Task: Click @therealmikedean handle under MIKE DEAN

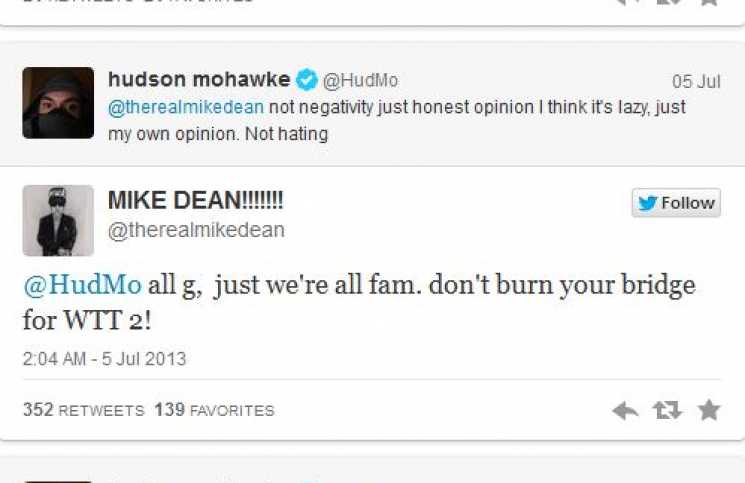Action: (x=196, y=230)
